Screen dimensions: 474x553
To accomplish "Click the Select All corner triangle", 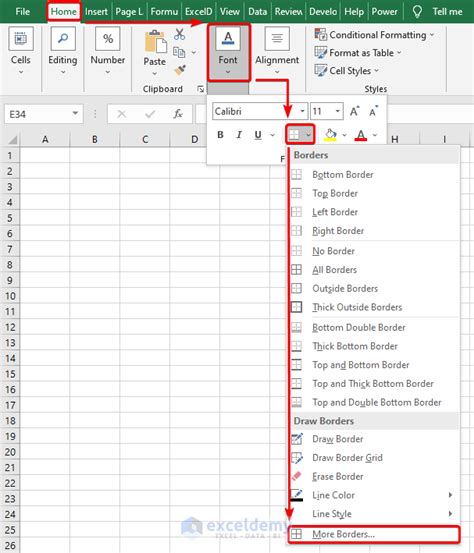I will point(13,140).
